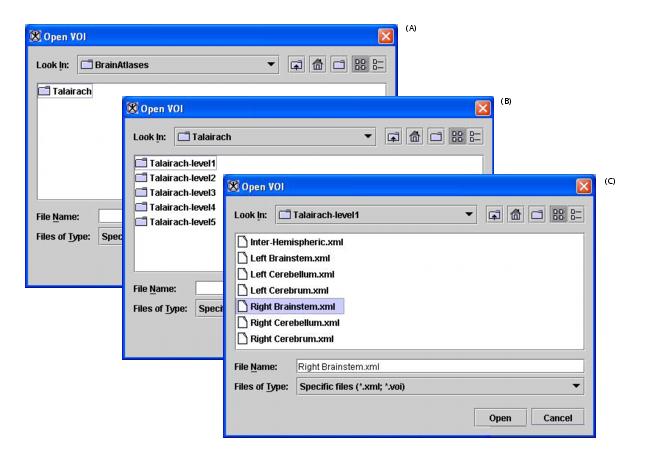This screenshot has width=645, height=459.
Task: Click the Open button
Action: tap(500, 418)
